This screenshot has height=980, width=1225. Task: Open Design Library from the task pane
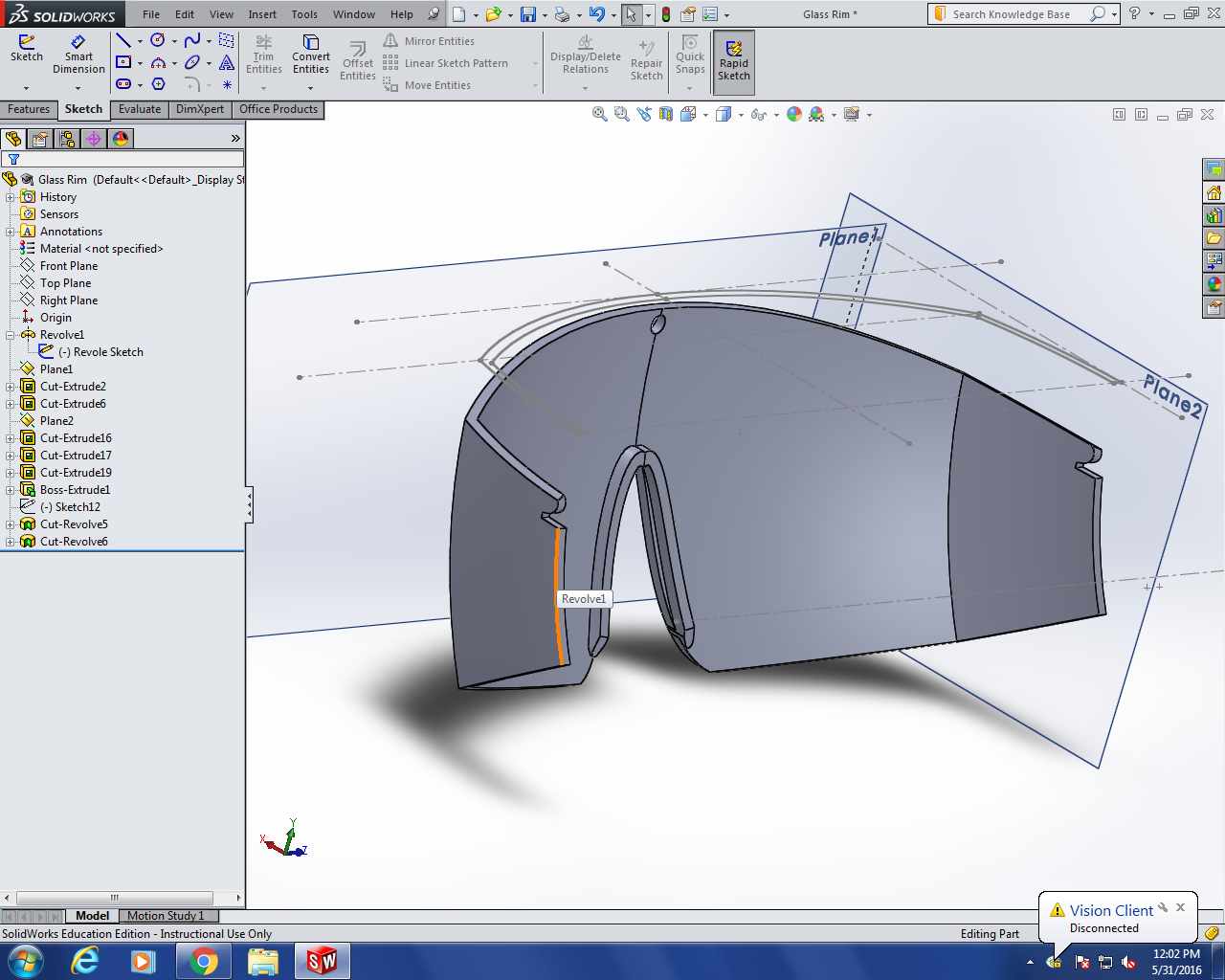tap(1214, 215)
